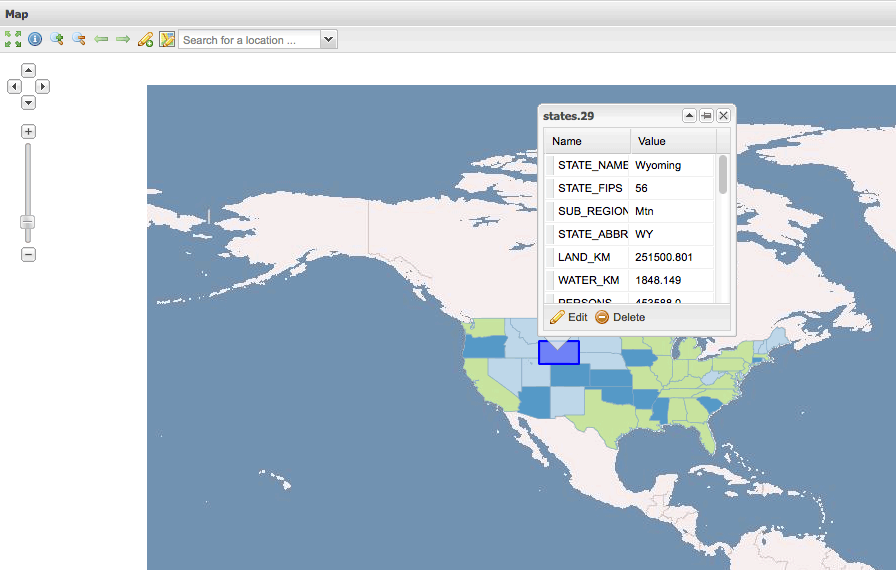Select the zoom out magnifier tool
896x570 pixels.
click(x=79, y=39)
